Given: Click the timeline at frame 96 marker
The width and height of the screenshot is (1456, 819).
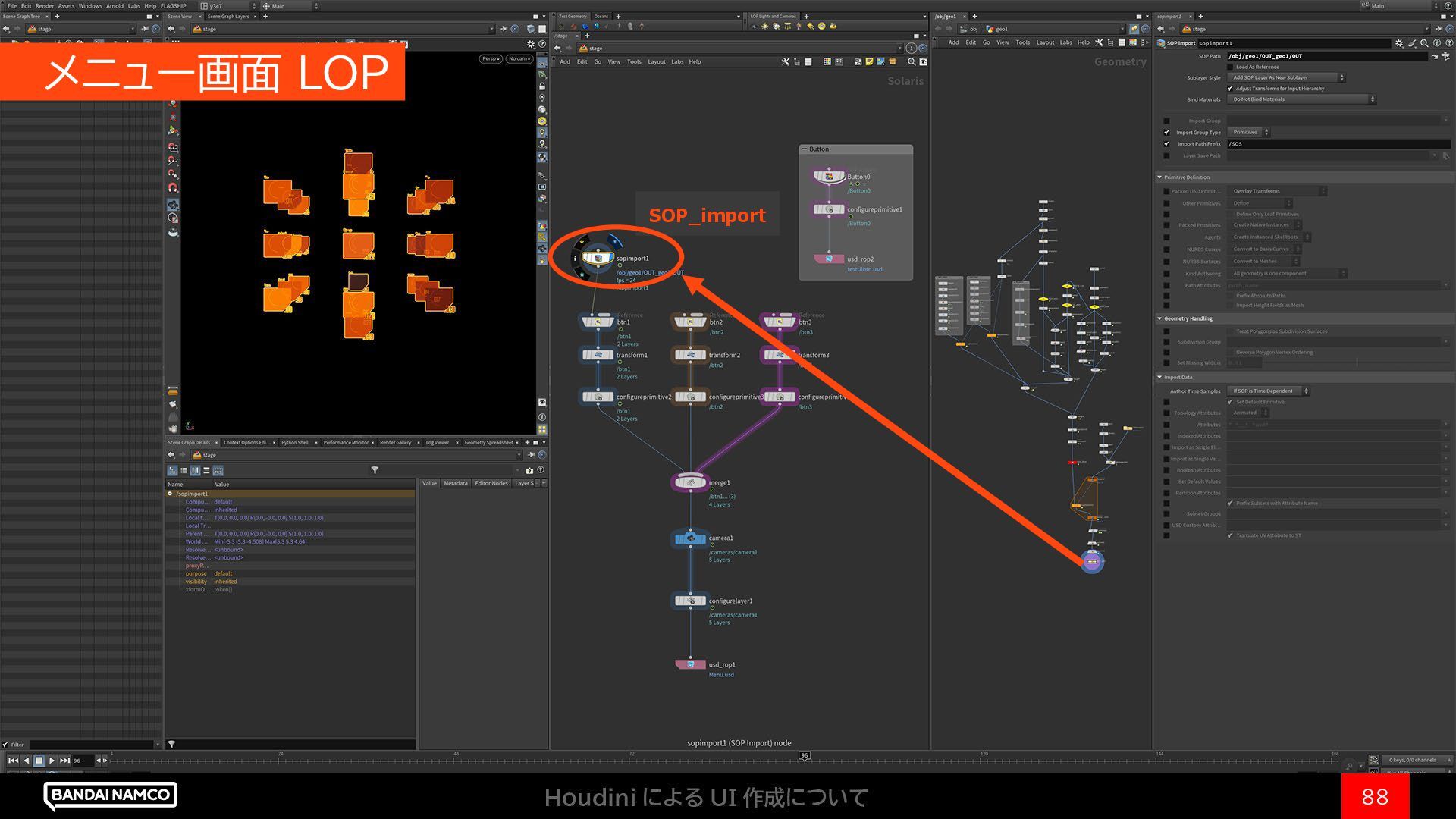Looking at the screenshot, I should pos(805,756).
